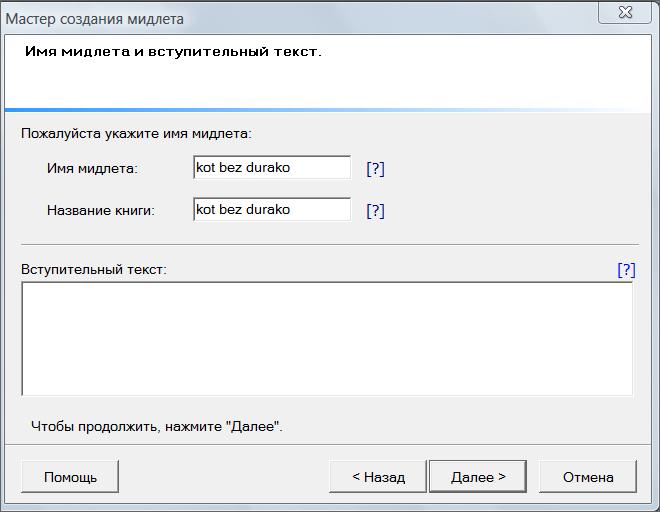
Task: Click into the Название книги input field
Action: coord(272,210)
